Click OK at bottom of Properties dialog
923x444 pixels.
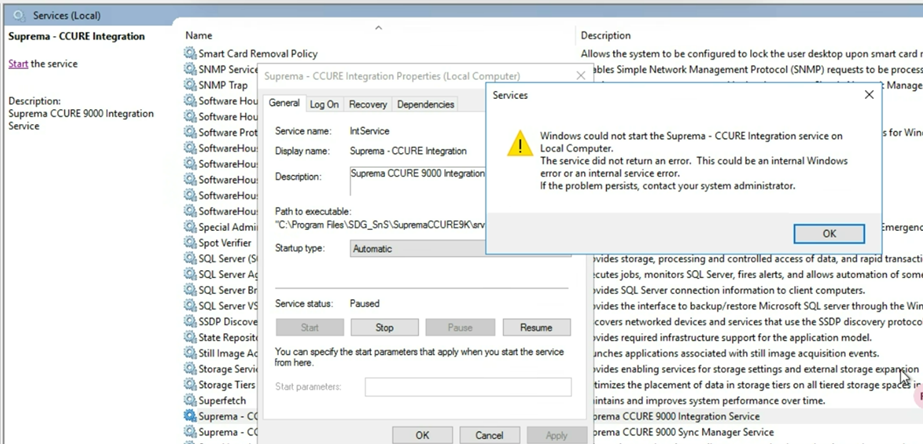(422, 435)
